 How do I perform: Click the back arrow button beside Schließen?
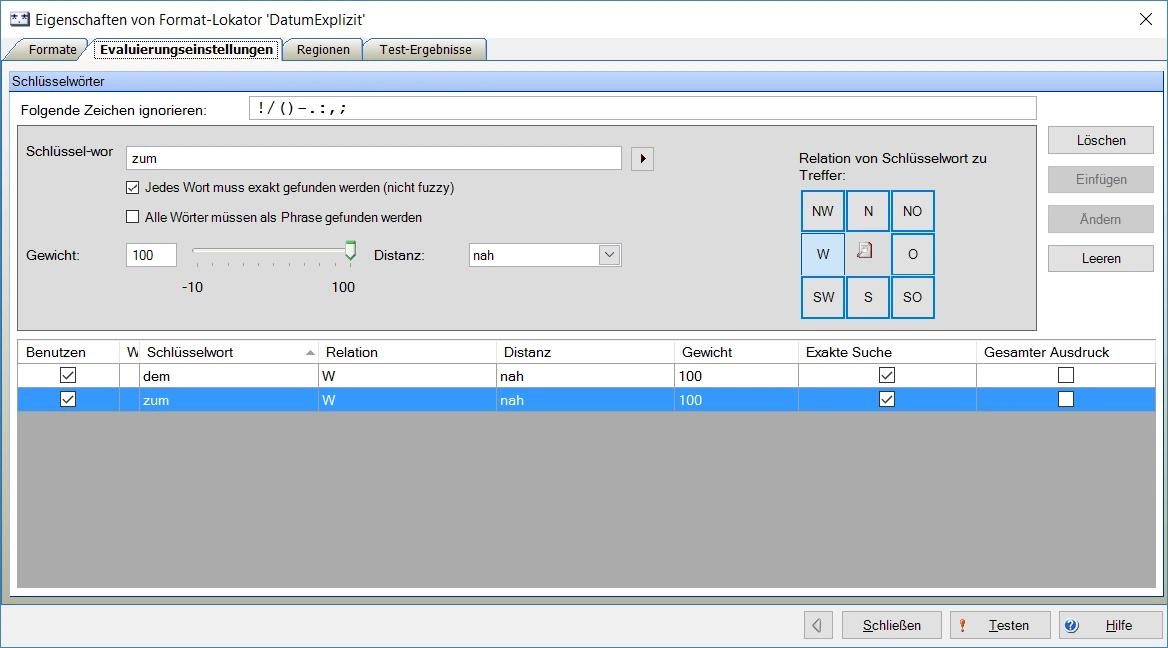click(x=817, y=625)
